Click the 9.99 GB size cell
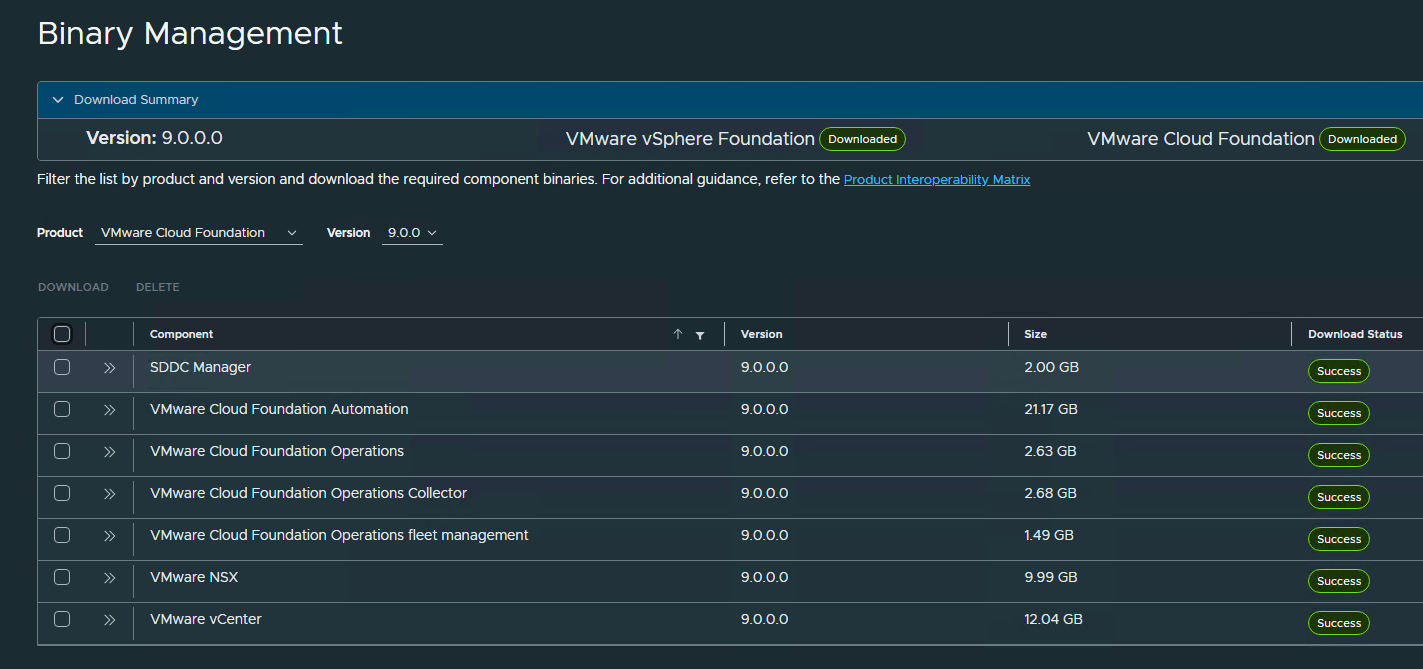Viewport: 1423px width, 669px height. pos(1051,577)
